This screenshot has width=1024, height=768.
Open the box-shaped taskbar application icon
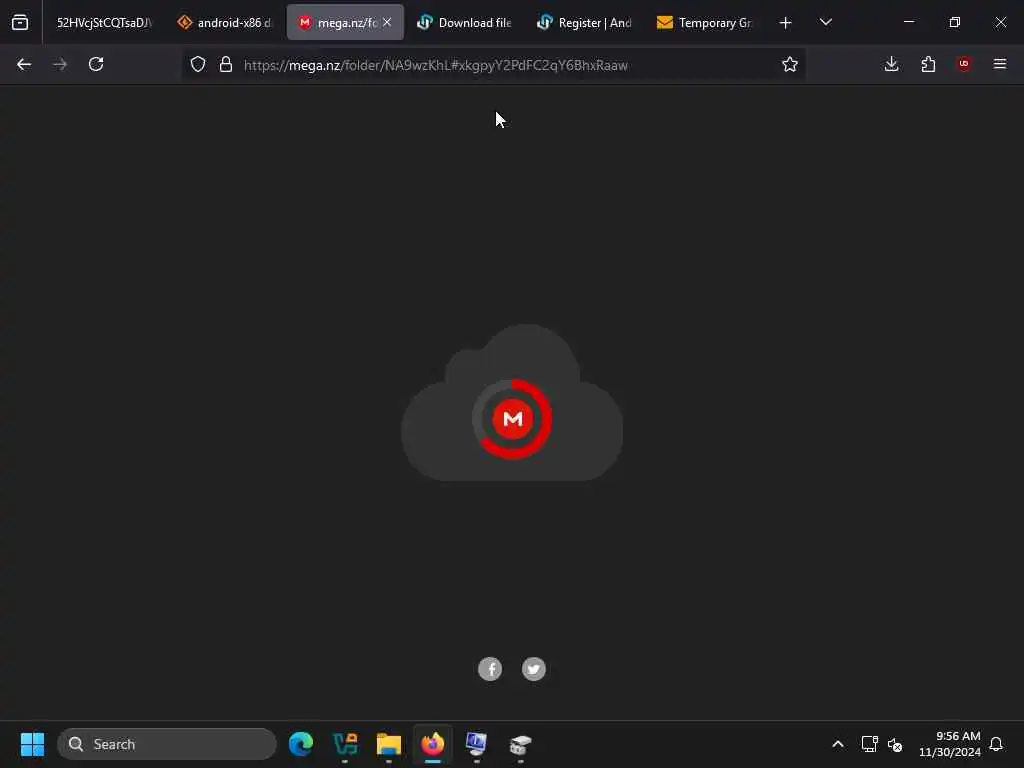coord(520,744)
